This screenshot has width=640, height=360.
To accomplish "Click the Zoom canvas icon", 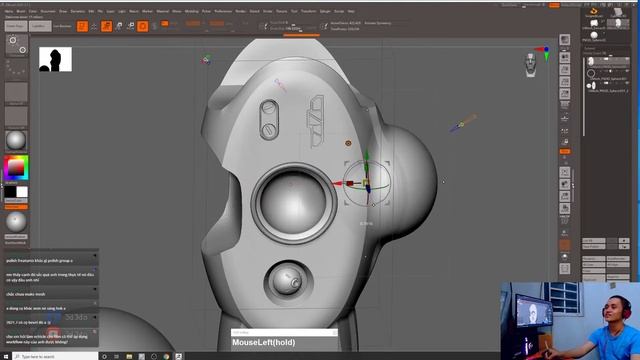I will click(x=564, y=70).
